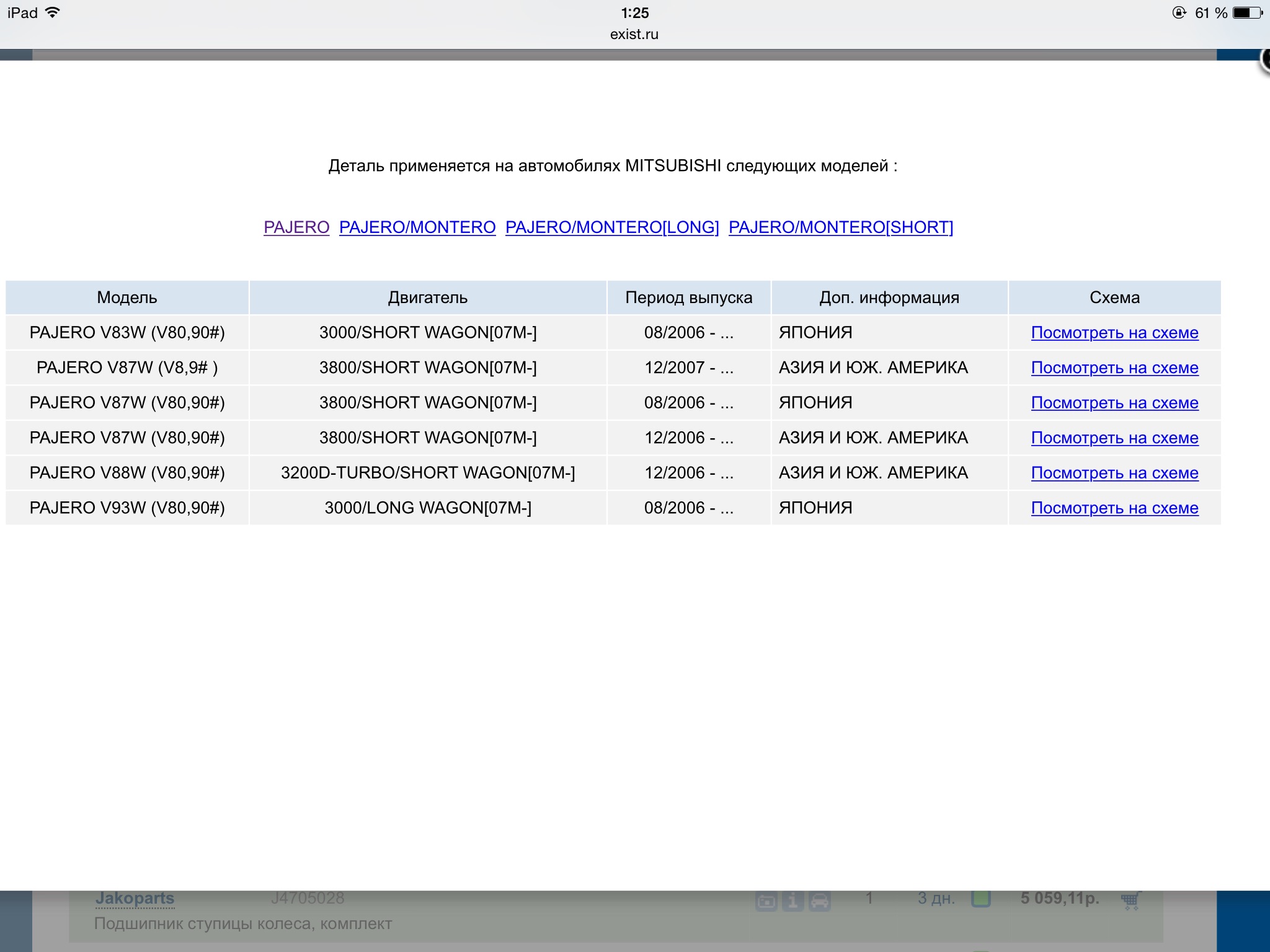Tap the Wi-Fi icon in status bar
The height and width of the screenshot is (952, 1270).
click(53, 12)
